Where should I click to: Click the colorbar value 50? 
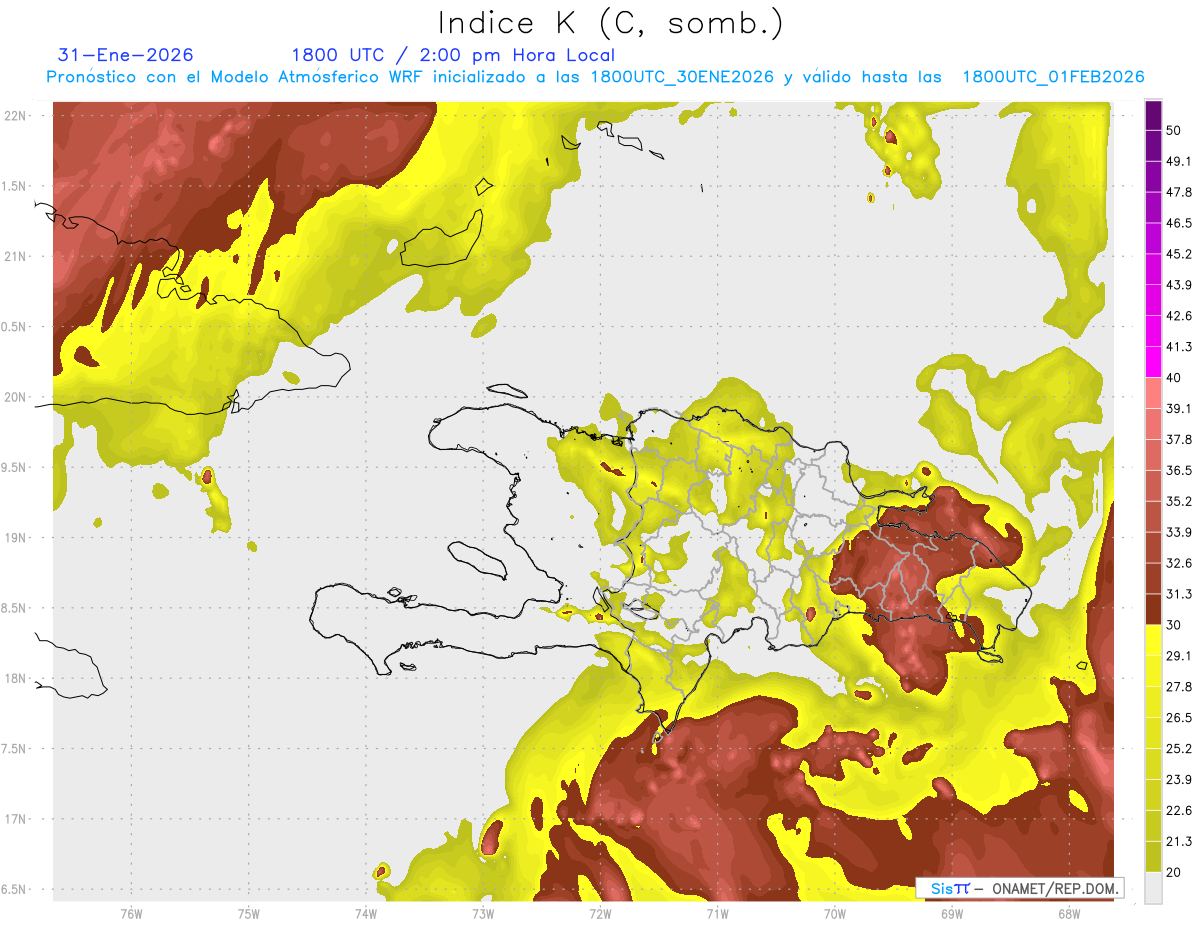point(1175,131)
